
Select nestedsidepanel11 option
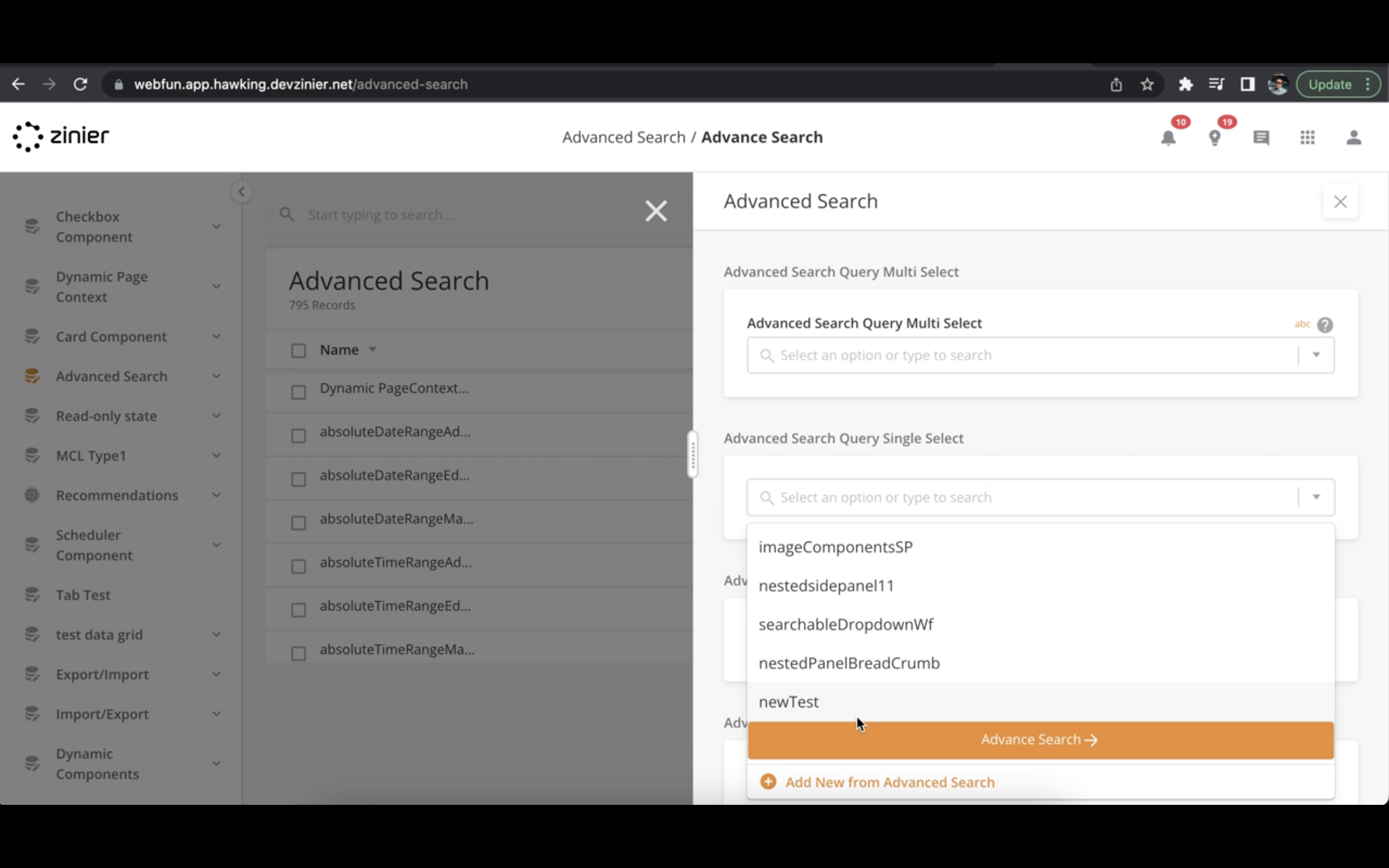1041,586
